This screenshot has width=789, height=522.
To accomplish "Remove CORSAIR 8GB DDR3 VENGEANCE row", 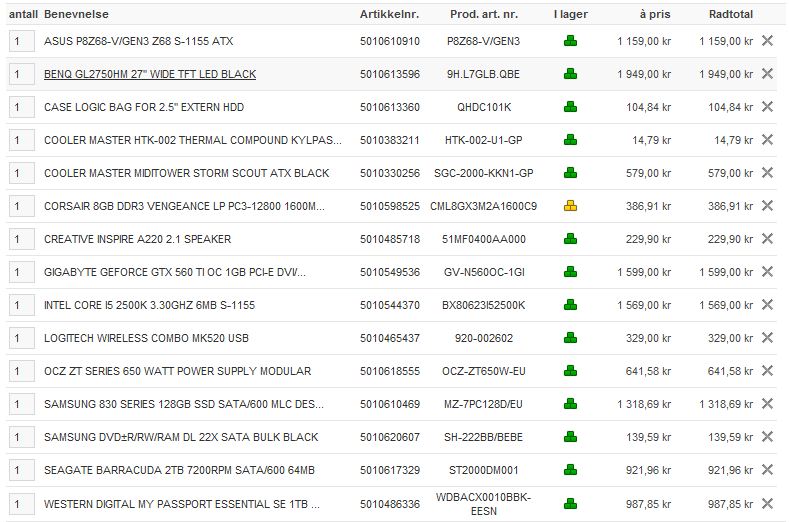I will tap(767, 206).
